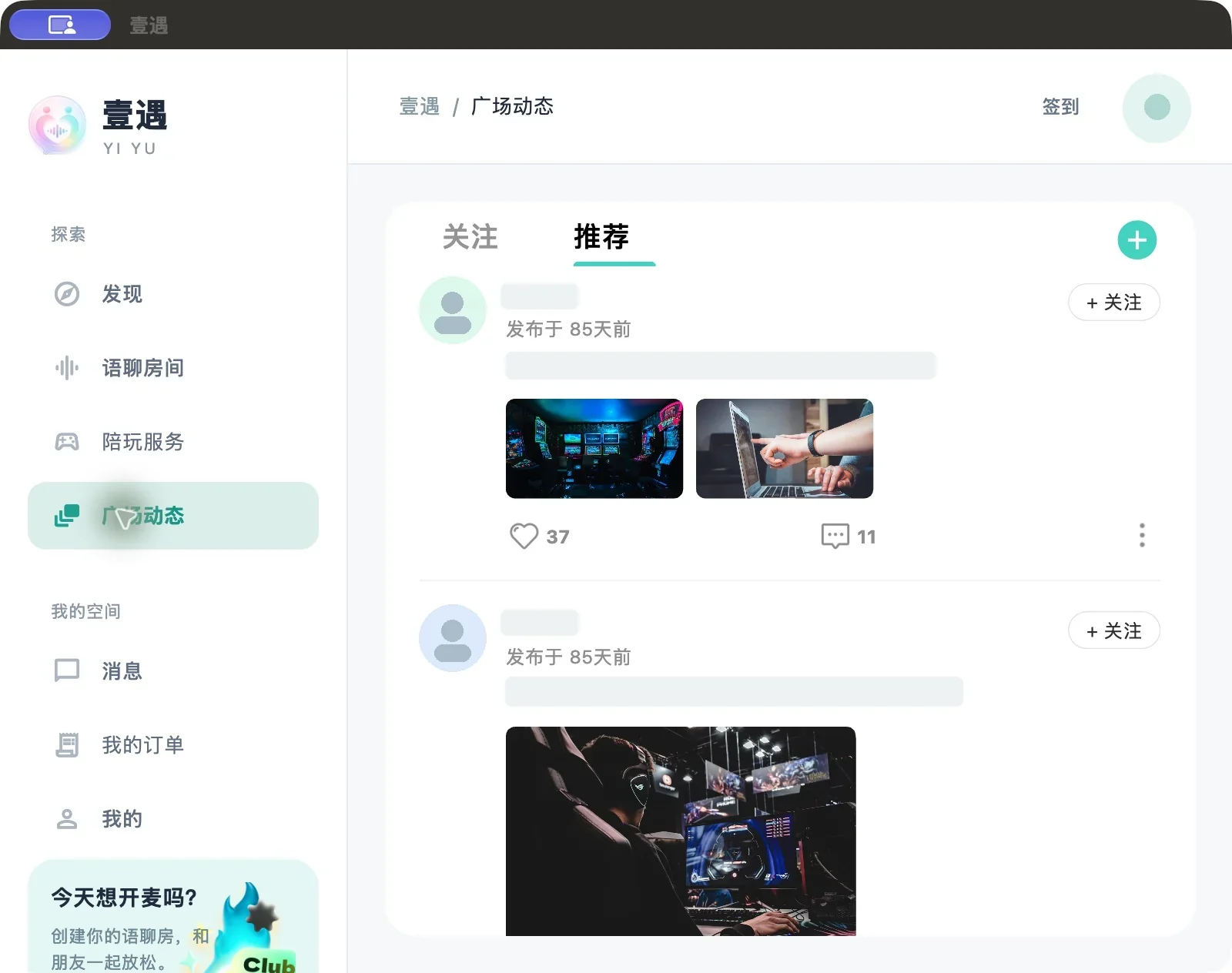Click 签到 to check in

tap(1060, 107)
